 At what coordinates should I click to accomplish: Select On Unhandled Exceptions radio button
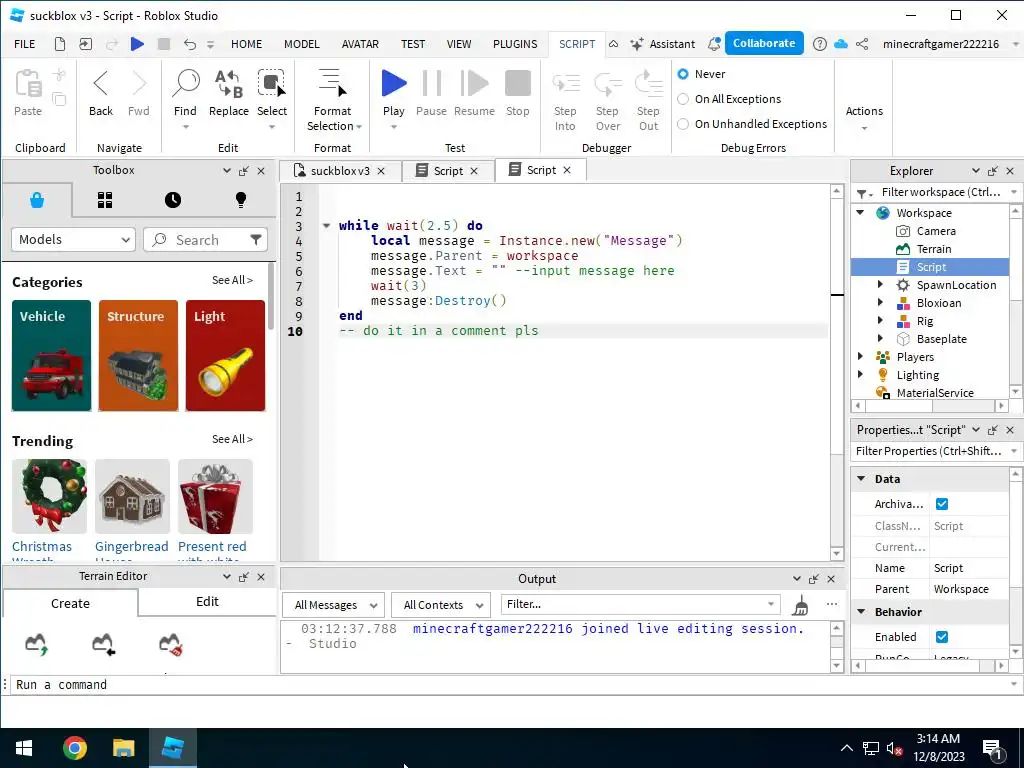683,124
